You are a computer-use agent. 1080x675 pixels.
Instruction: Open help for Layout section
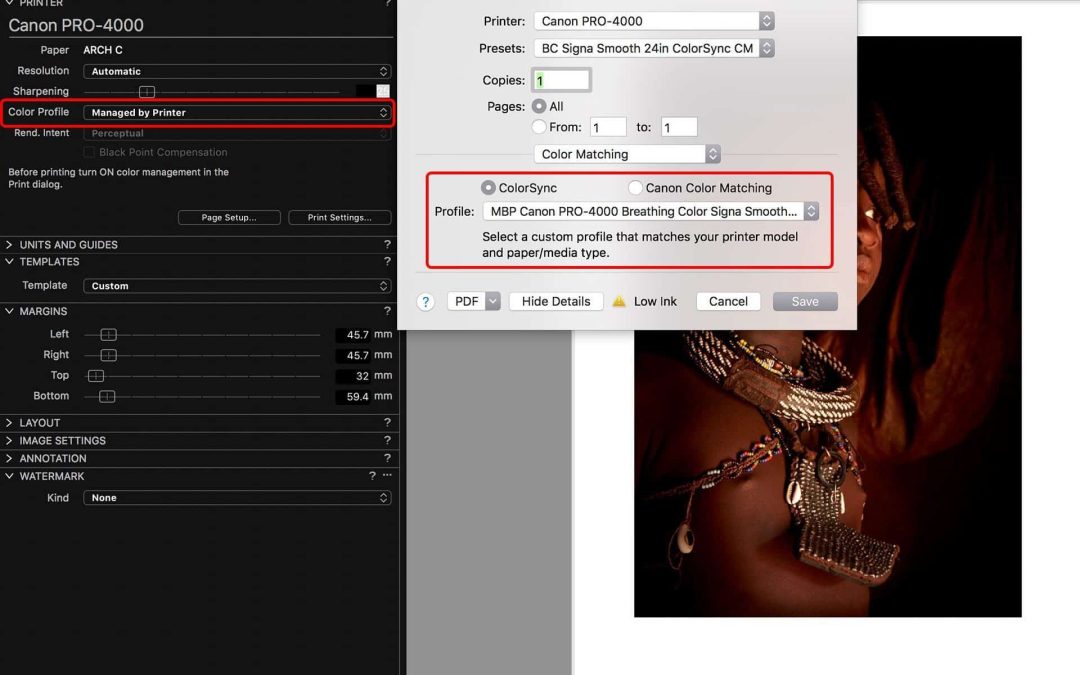(x=387, y=423)
